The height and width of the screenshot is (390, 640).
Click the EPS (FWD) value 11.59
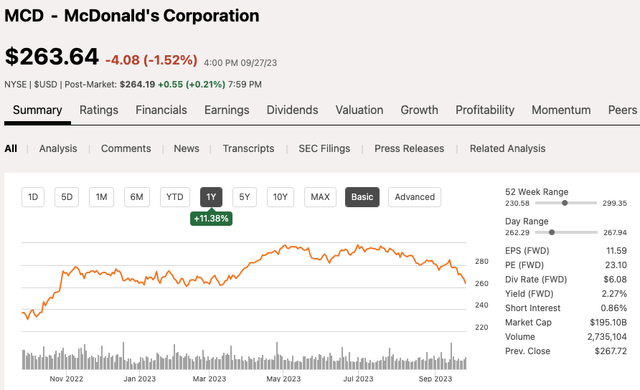616,250
